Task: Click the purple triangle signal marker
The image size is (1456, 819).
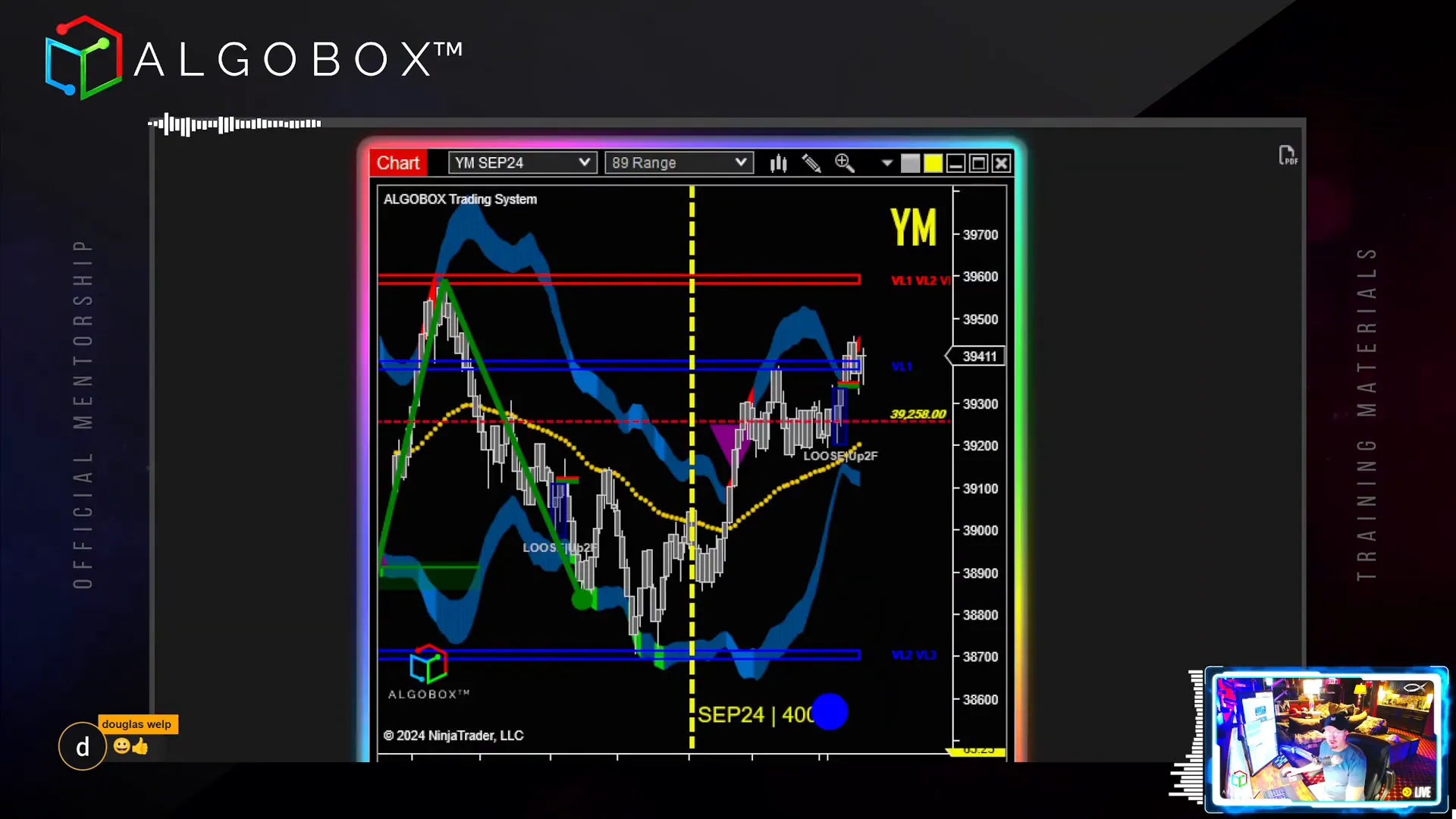Action: click(x=730, y=444)
